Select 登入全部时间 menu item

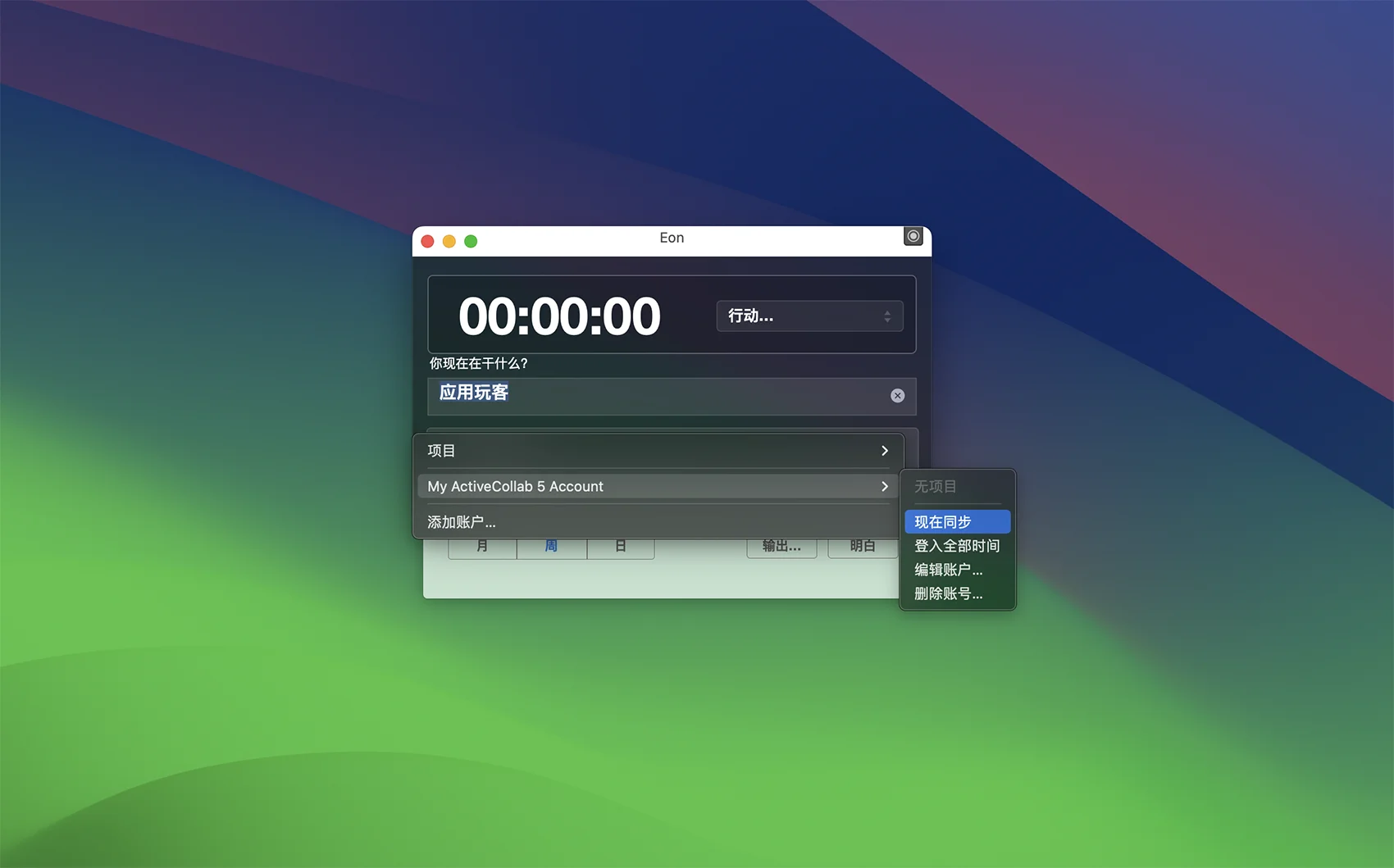(957, 546)
